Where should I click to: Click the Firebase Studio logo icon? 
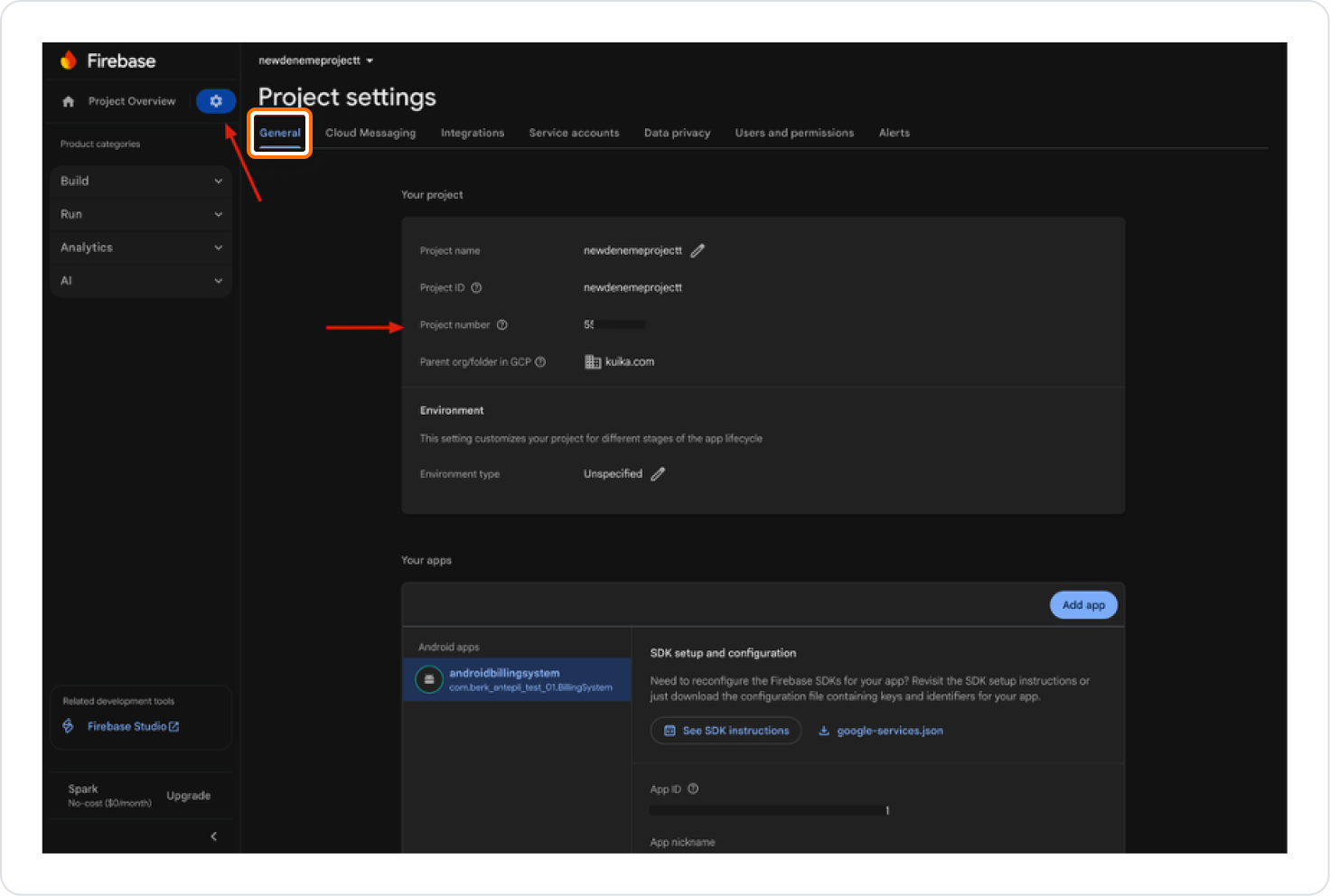[x=68, y=726]
